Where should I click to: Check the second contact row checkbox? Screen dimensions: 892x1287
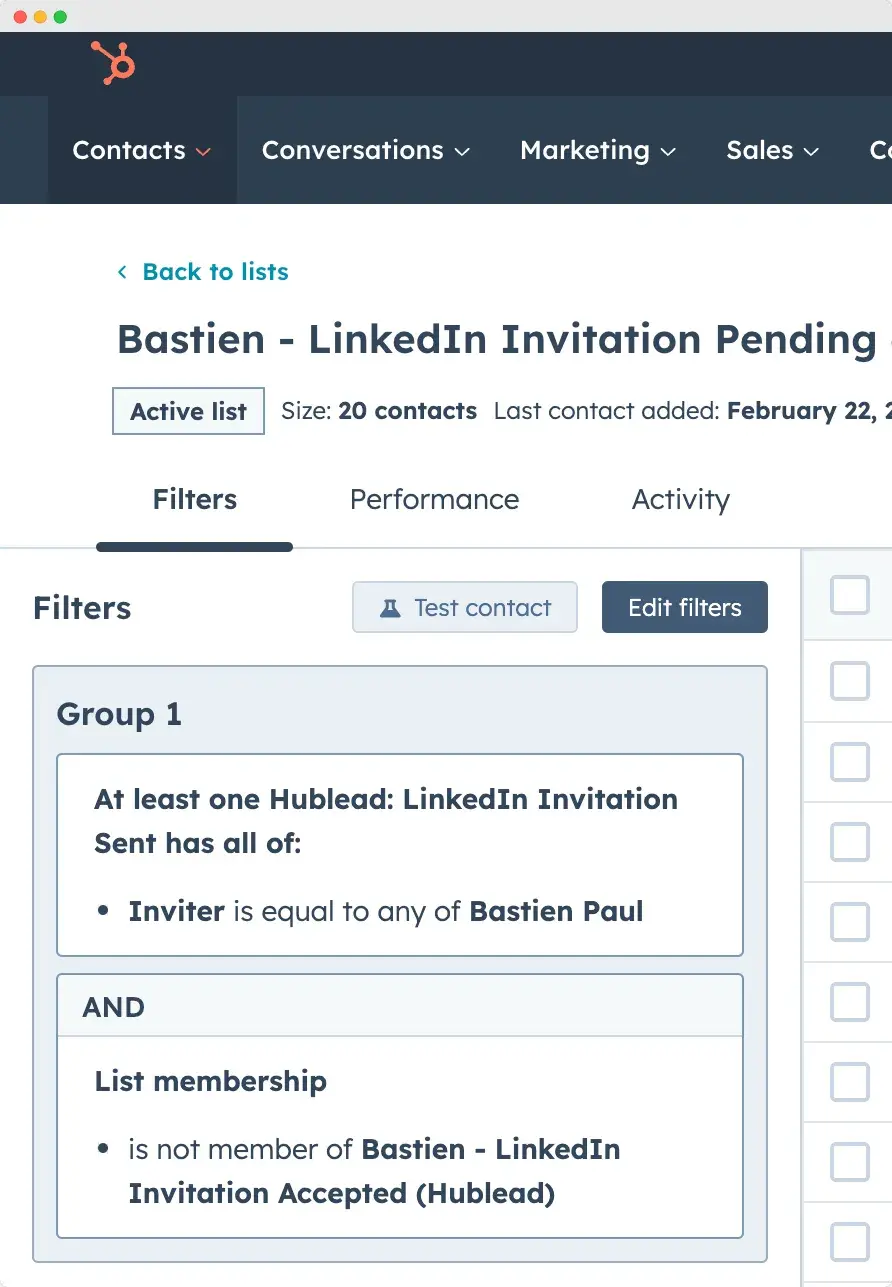tap(850, 762)
